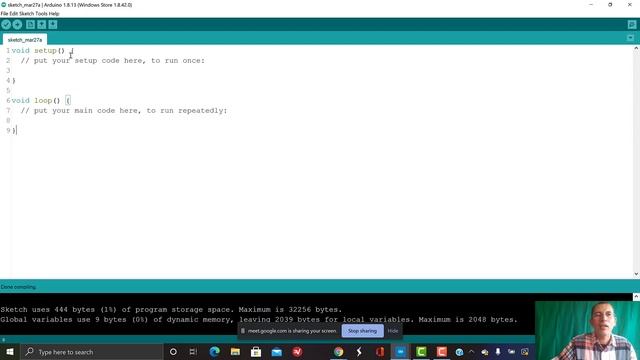
Task: Open the blue help icon in the system tray
Action: (x=459, y=352)
